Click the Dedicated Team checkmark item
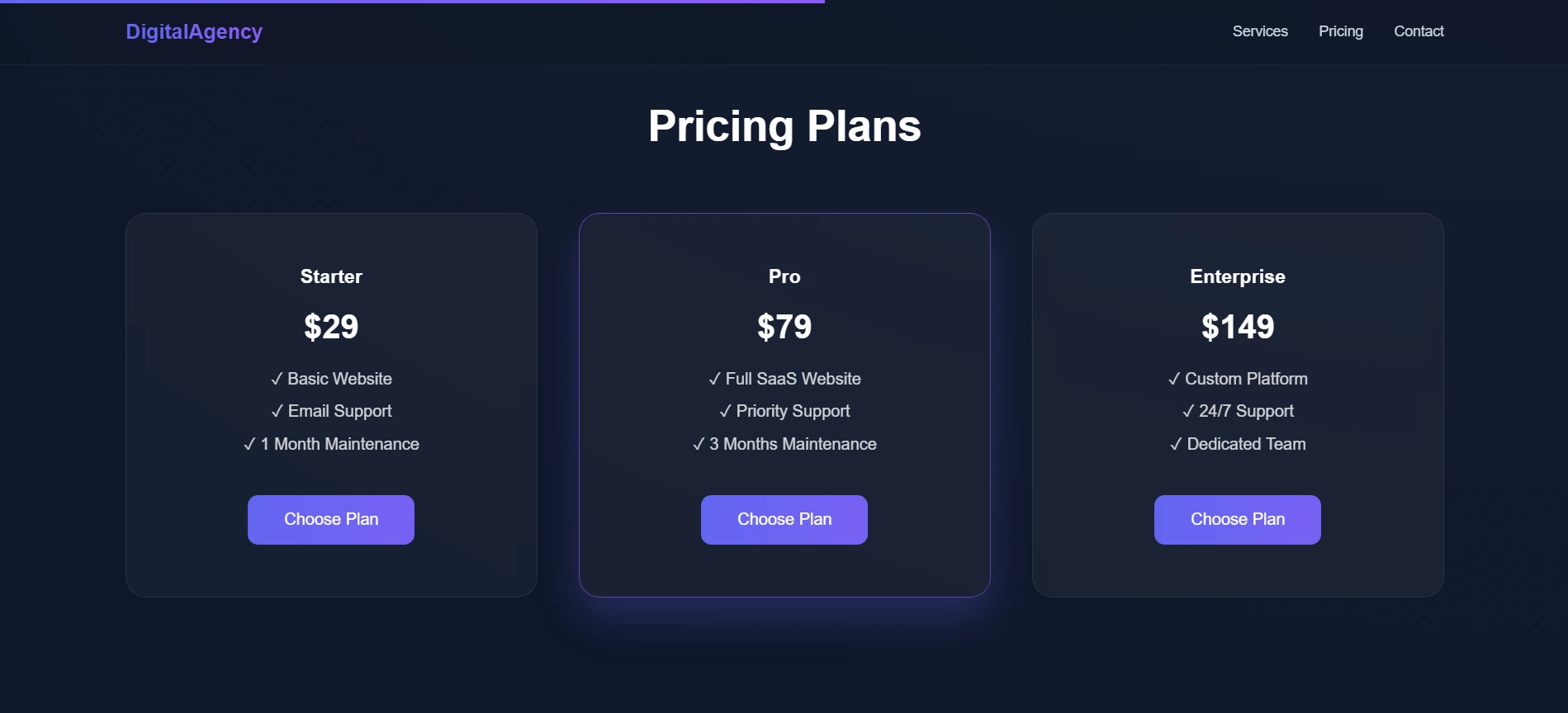This screenshot has height=713, width=1568. pyautogui.click(x=1237, y=444)
